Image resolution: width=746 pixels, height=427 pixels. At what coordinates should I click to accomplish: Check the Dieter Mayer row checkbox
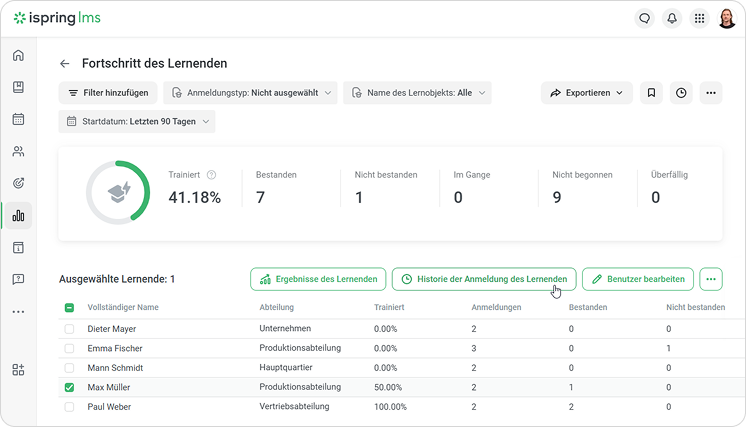69,329
